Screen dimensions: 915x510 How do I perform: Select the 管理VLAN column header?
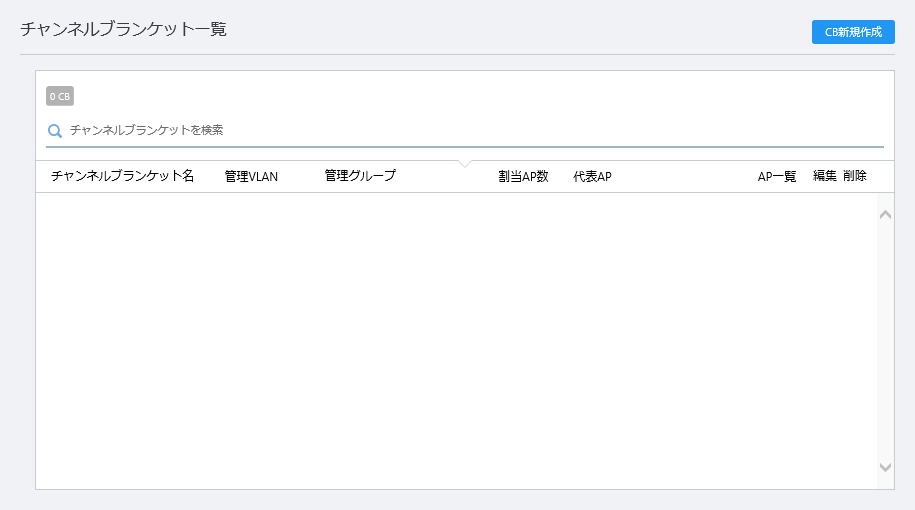[251, 176]
